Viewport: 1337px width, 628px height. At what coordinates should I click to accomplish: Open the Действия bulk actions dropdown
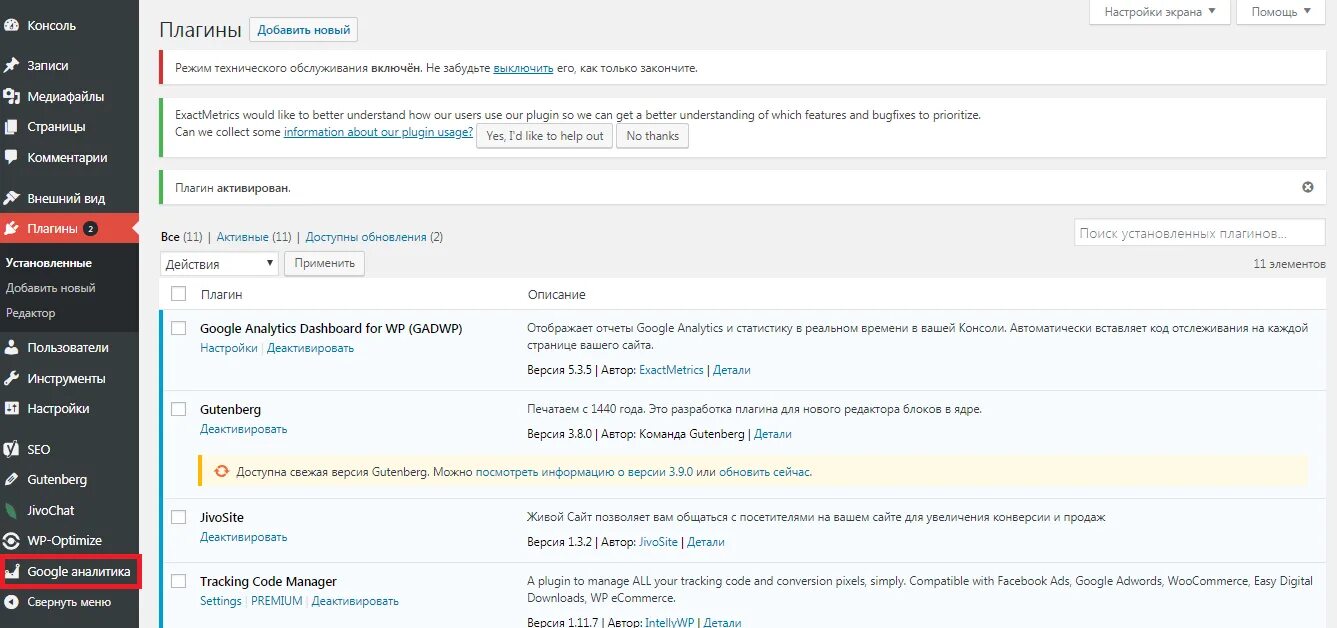219,264
